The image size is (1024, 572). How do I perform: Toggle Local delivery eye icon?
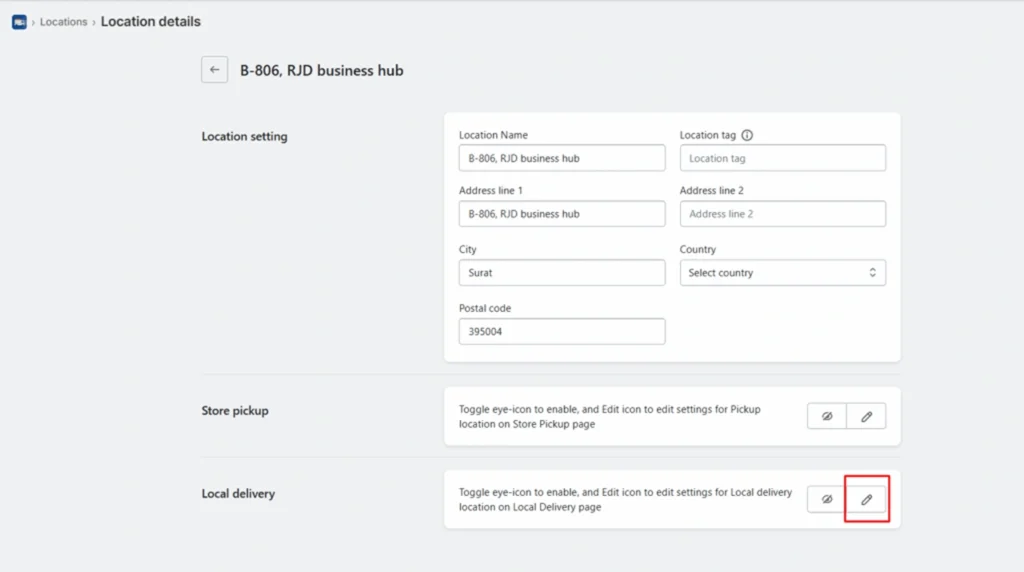[x=827, y=499]
